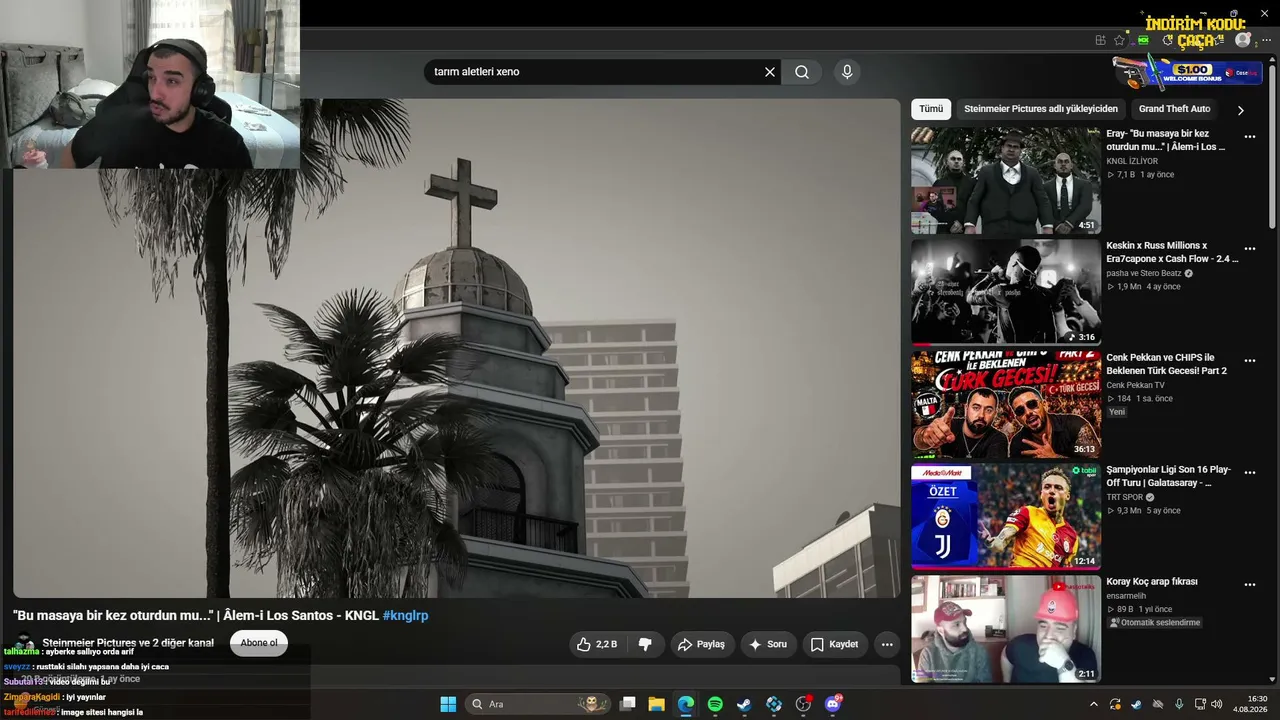
Task: Open Galatasaray Şampiyonlar Ligi özet thumbnail
Action: point(1006,516)
